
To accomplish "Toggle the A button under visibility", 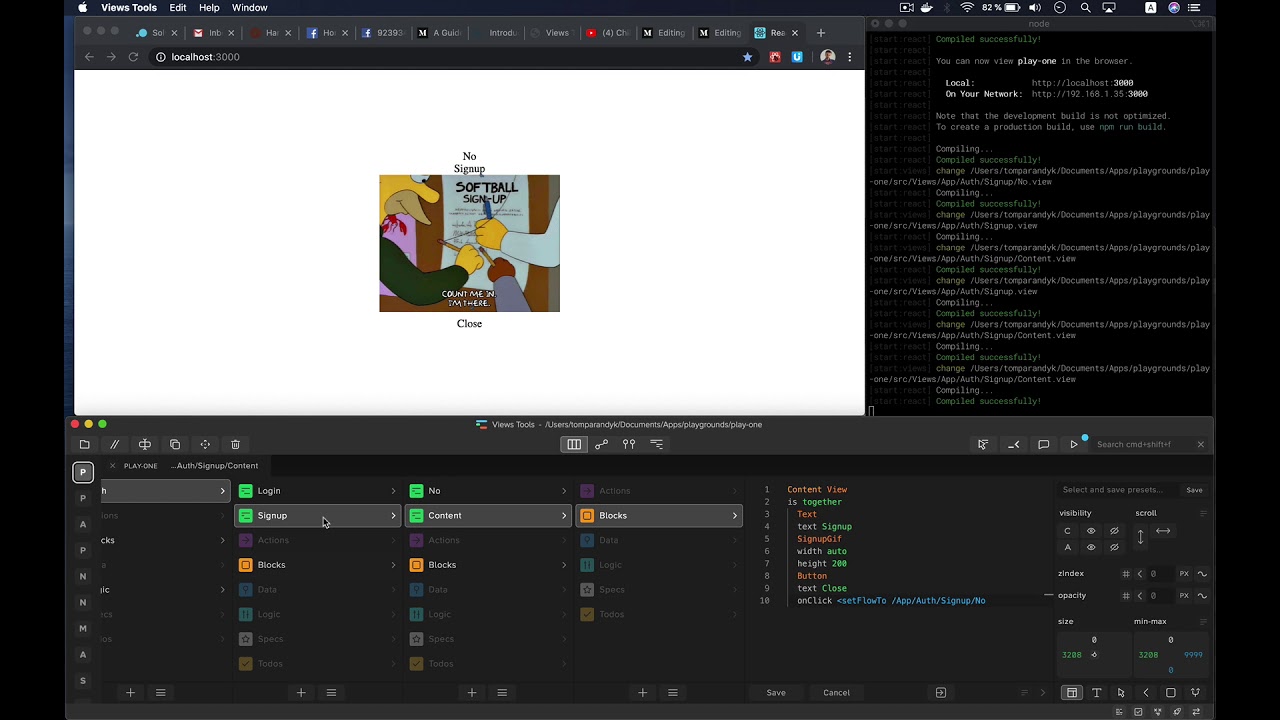I will [x=1067, y=547].
